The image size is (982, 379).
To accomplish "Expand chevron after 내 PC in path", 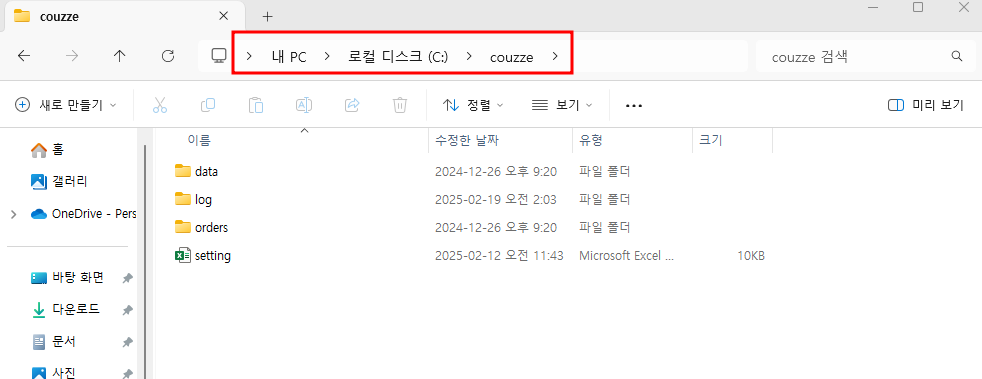I will point(327,56).
